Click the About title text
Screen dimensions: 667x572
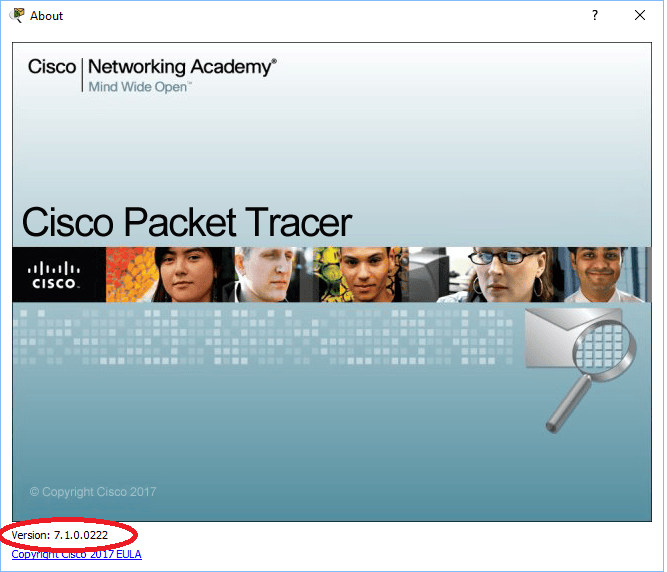[46, 16]
